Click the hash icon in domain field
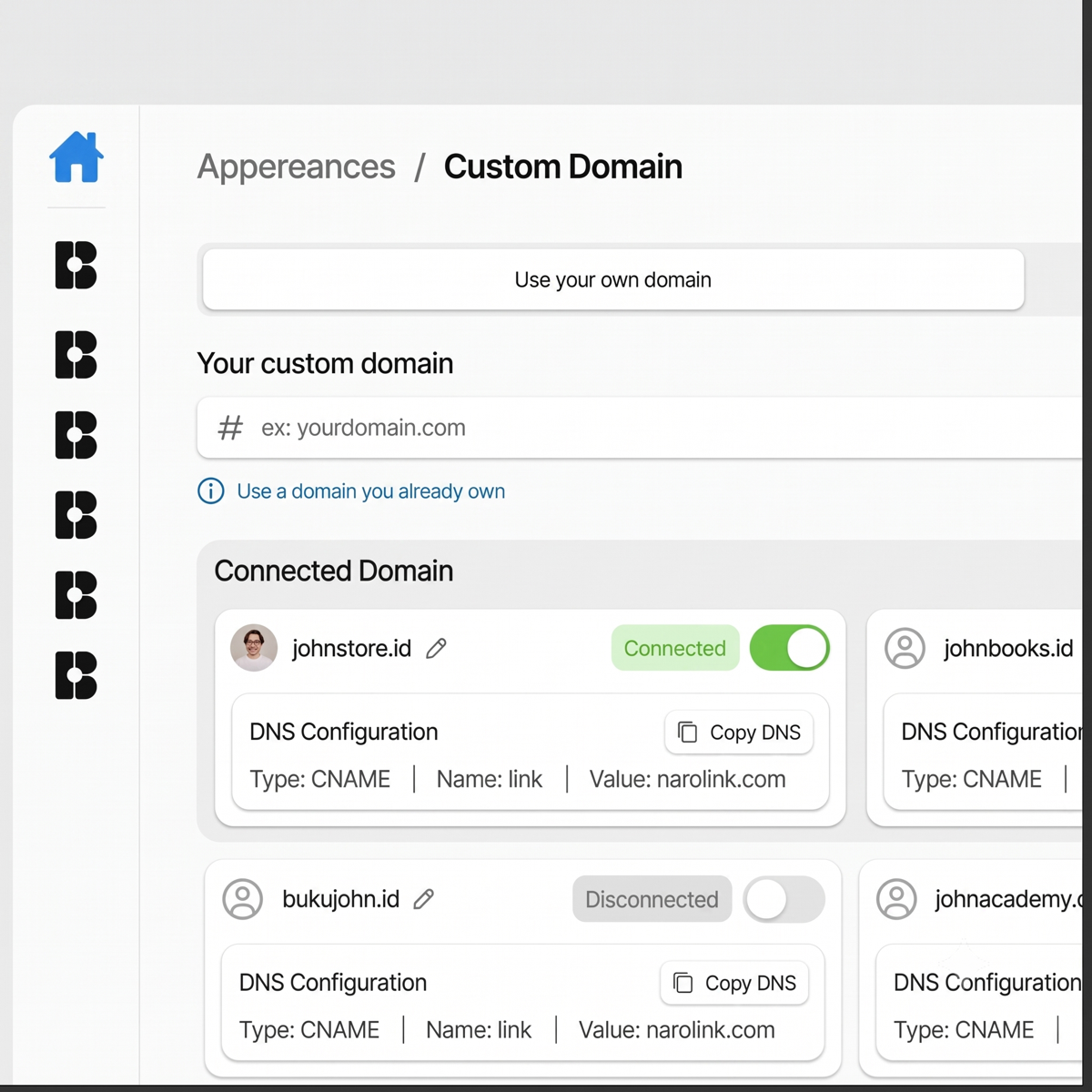The width and height of the screenshot is (1092, 1092). [x=230, y=428]
